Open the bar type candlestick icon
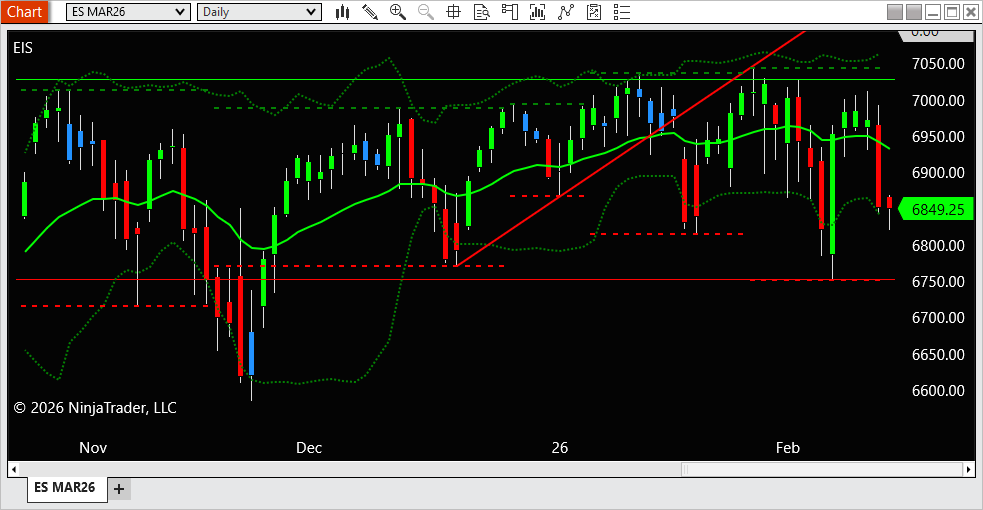The width and height of the screenshot is (983, 510). coord(342,12)
